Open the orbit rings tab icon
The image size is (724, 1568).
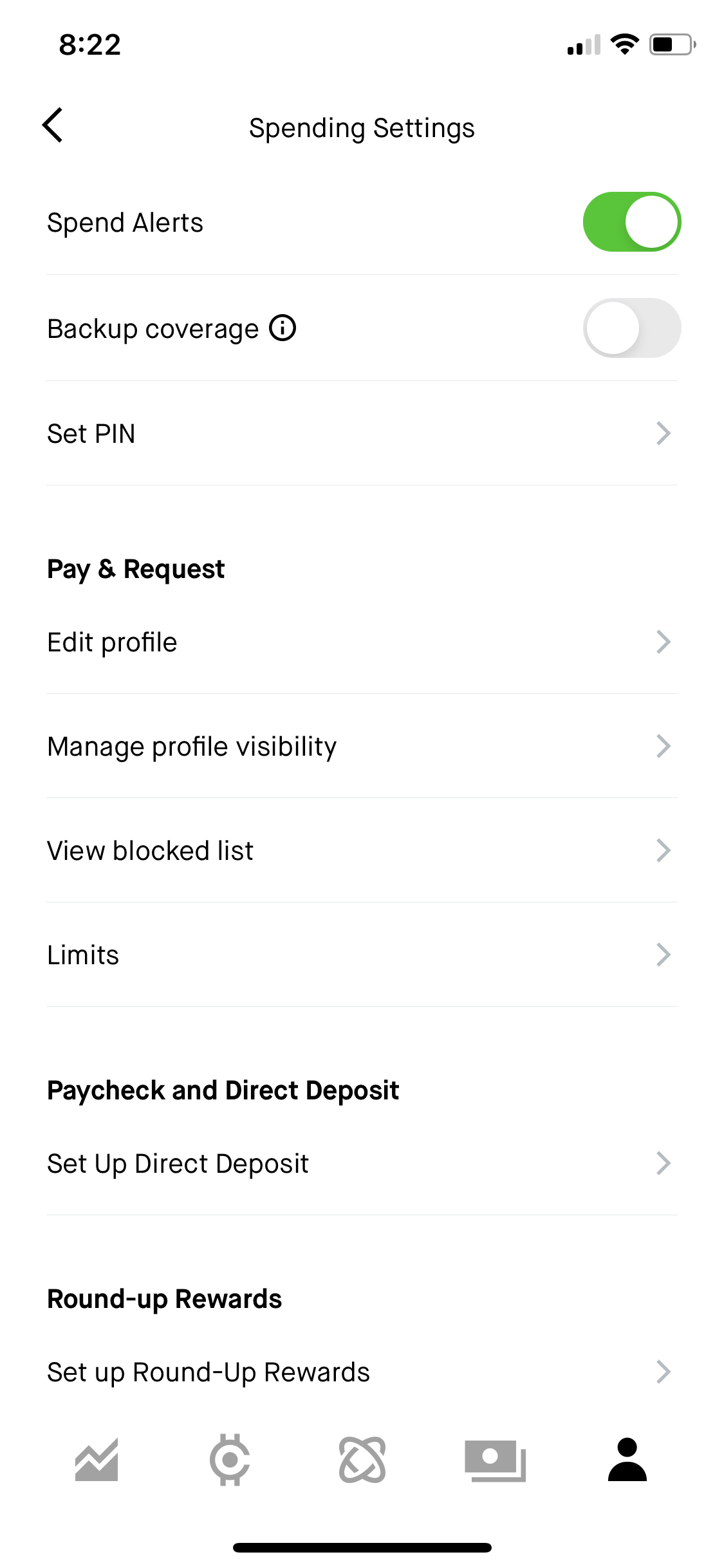[x=362, y=1459]
